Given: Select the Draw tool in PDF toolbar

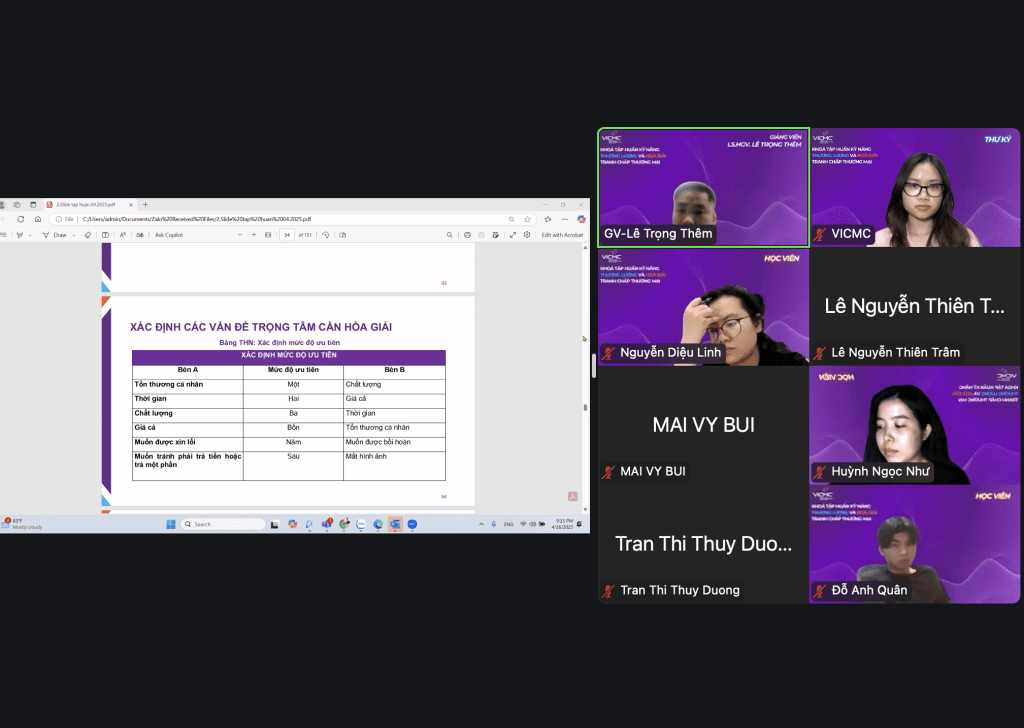Looking at the screenshot, I should [x=58, y=235].
